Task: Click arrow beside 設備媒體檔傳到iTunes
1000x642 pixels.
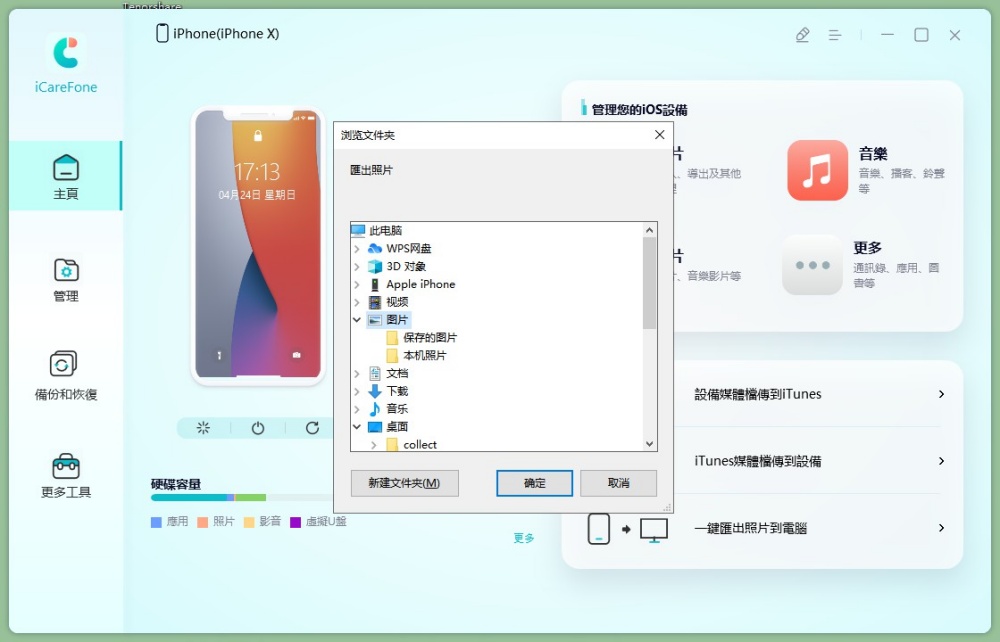Action: [x=941, y=394]
